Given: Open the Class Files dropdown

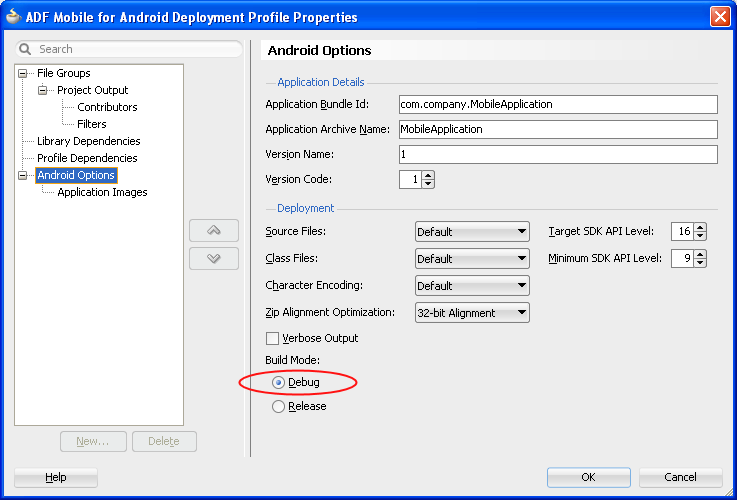Looking at the screenshot, I should (x=472, y=258).
